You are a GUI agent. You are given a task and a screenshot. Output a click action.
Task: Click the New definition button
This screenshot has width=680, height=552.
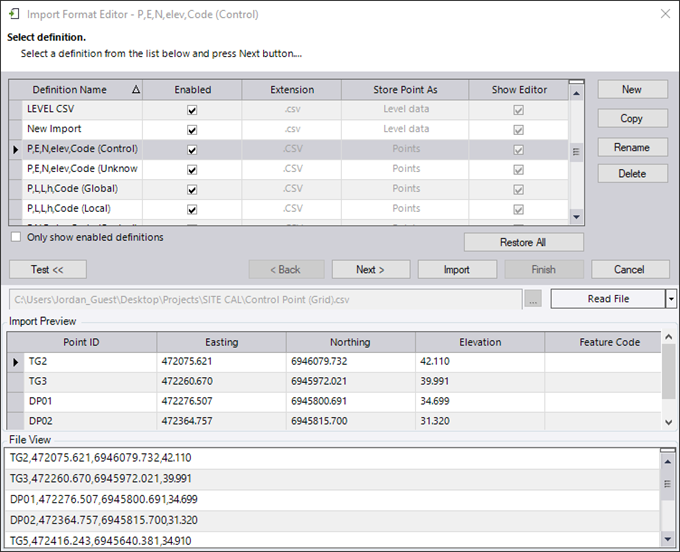click(x=632, y=89)
